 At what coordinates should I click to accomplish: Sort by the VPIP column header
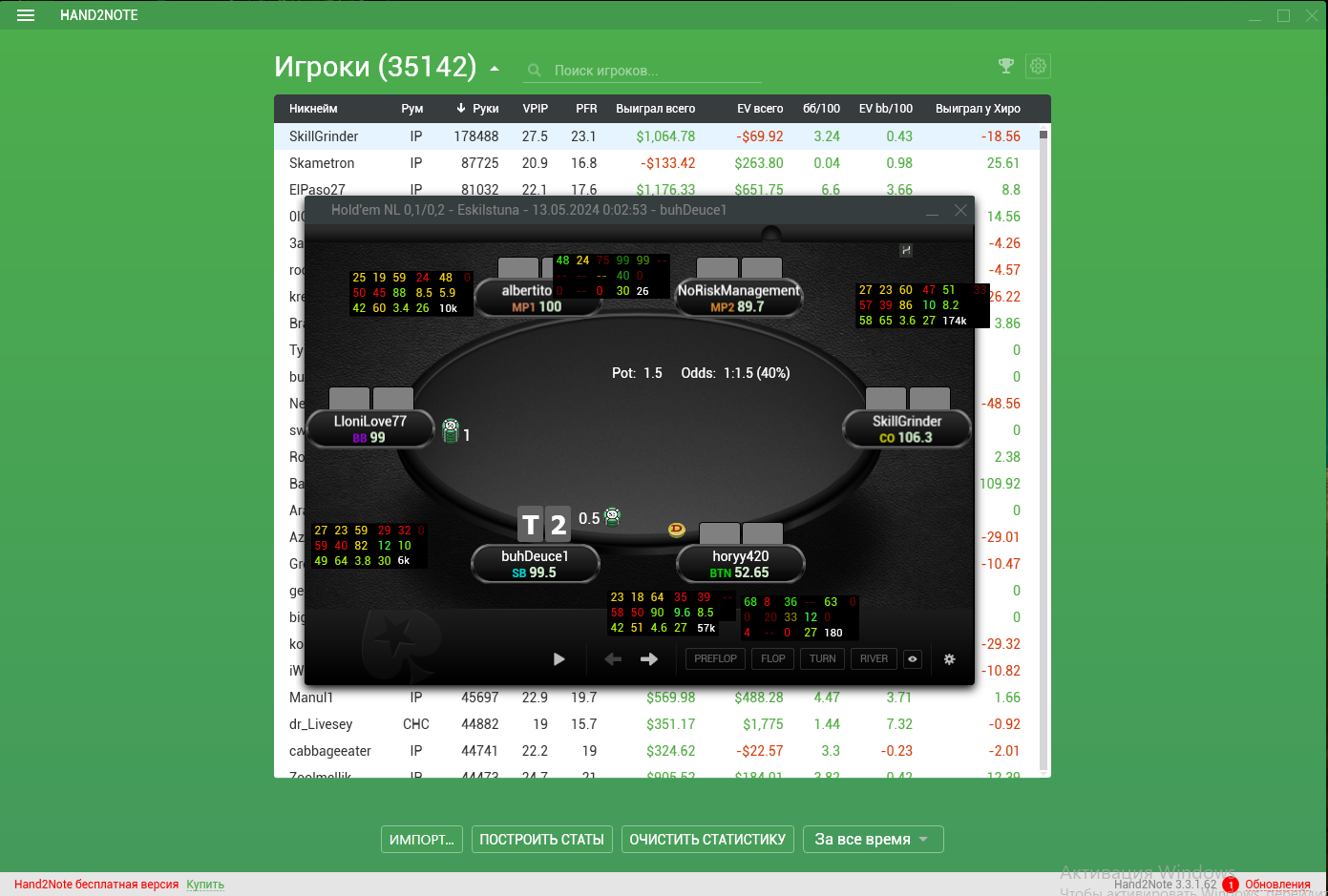536,109
